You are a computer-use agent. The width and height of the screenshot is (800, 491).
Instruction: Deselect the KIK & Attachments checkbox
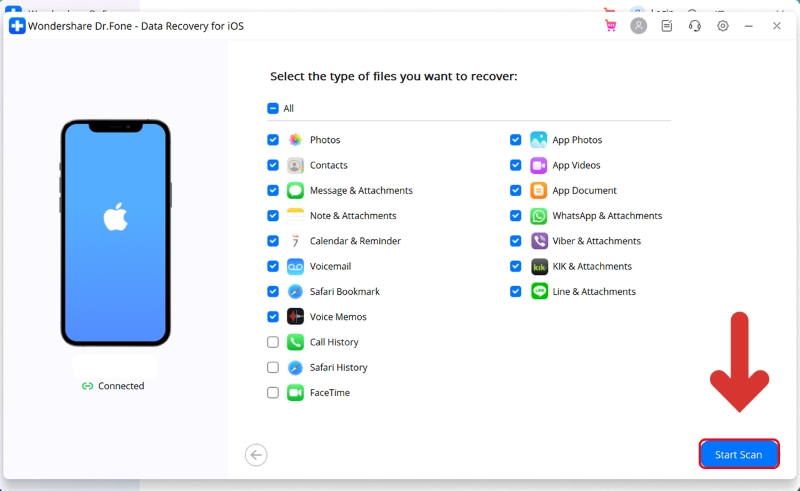pos(516,267)
